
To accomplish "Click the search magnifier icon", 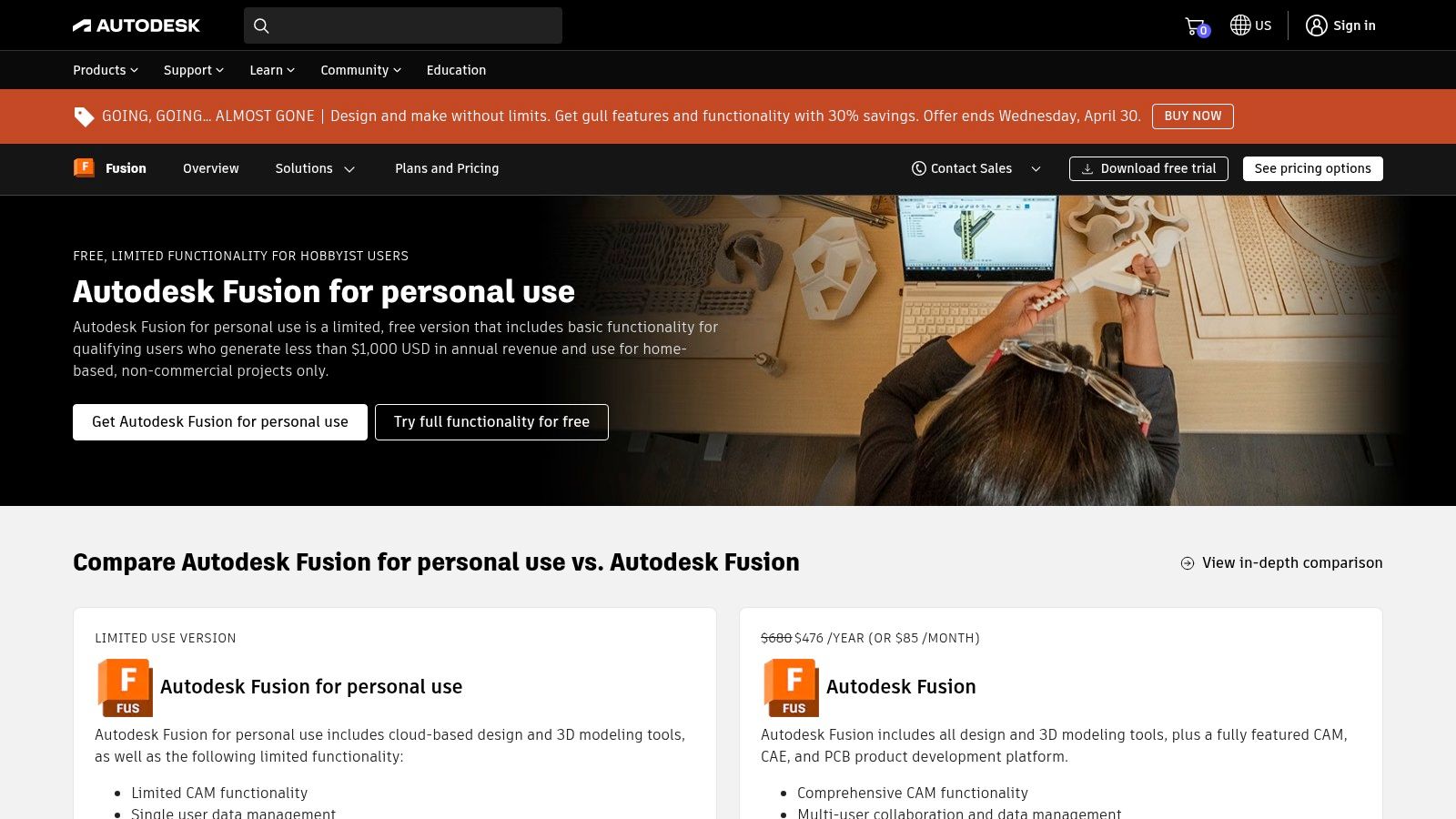I will (261, 25).
